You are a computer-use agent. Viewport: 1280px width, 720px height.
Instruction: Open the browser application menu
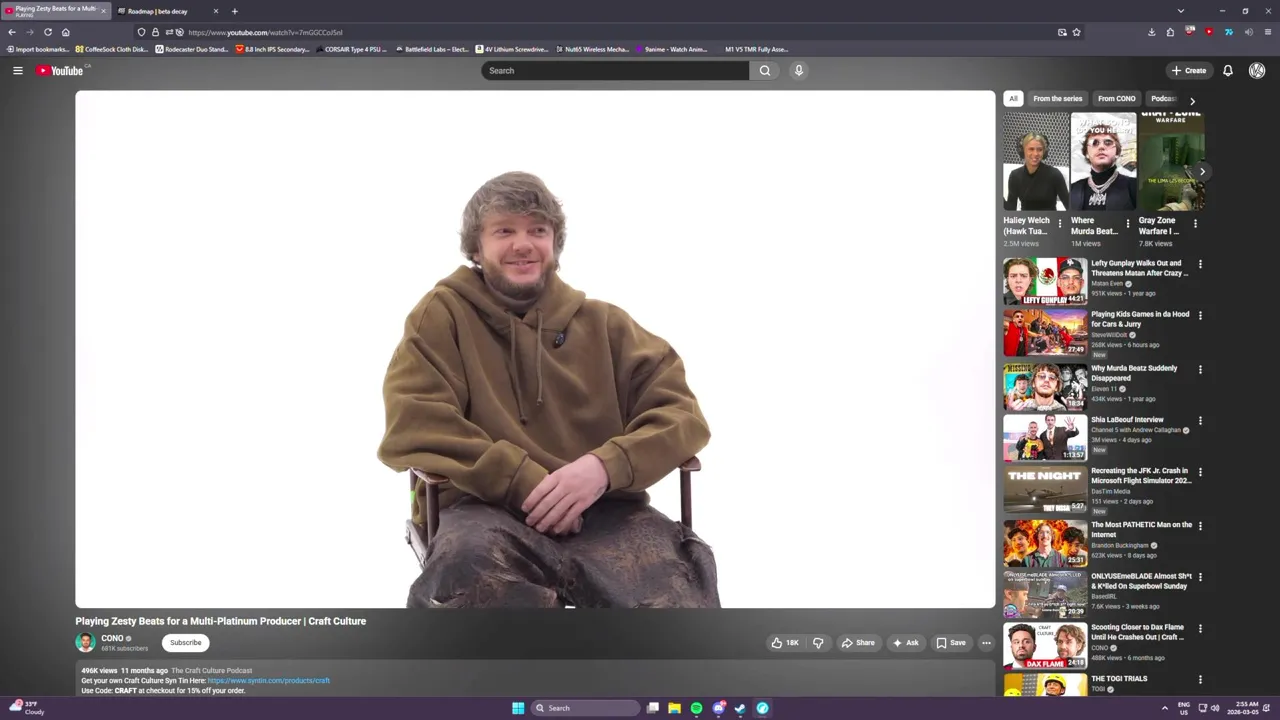pos(1268,32)
